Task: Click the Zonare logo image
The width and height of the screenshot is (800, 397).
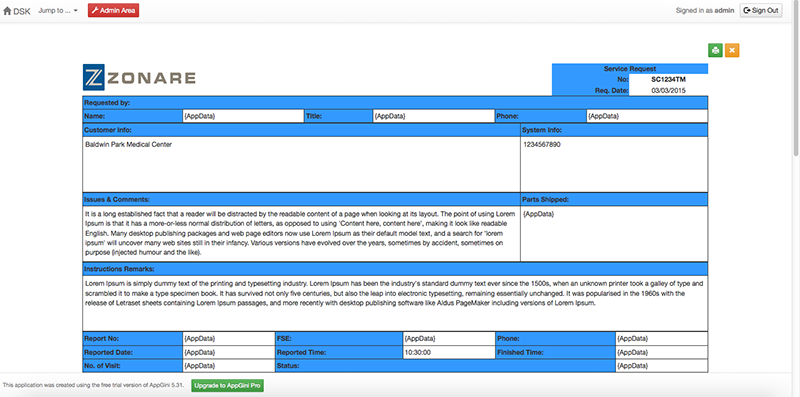Action: tap(139, 77)
